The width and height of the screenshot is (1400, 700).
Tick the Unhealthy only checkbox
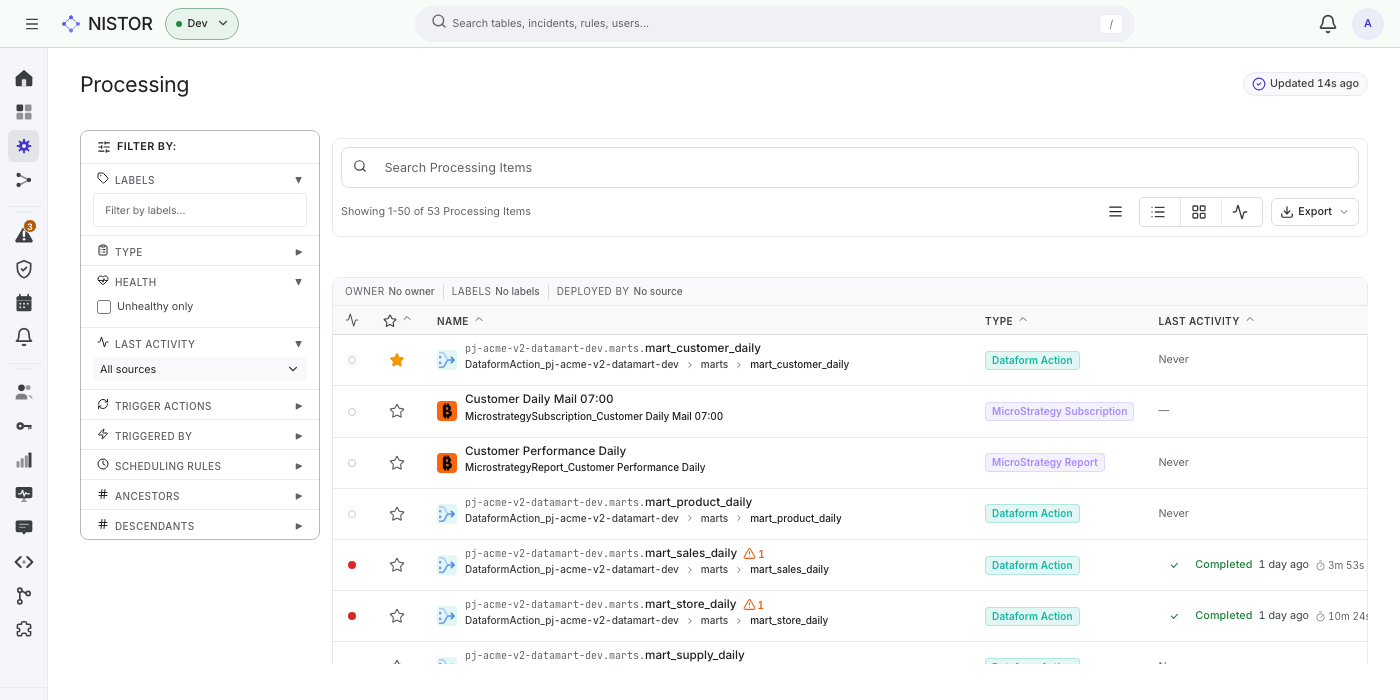(104, 307)
